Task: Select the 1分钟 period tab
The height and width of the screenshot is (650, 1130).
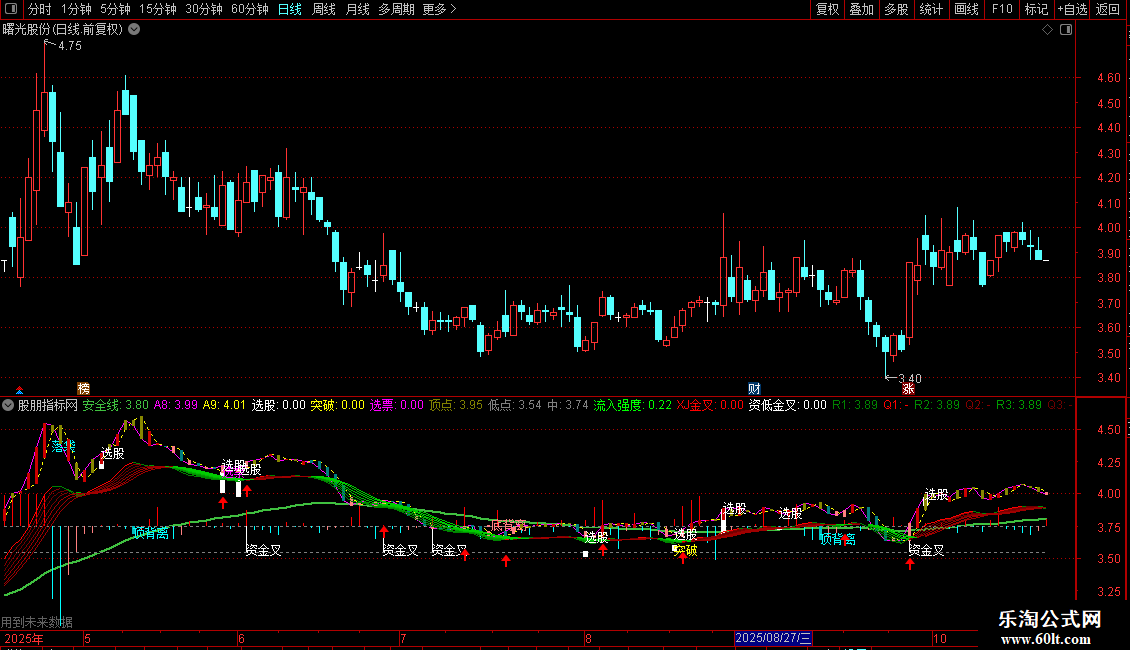Action: coord(76,9)
